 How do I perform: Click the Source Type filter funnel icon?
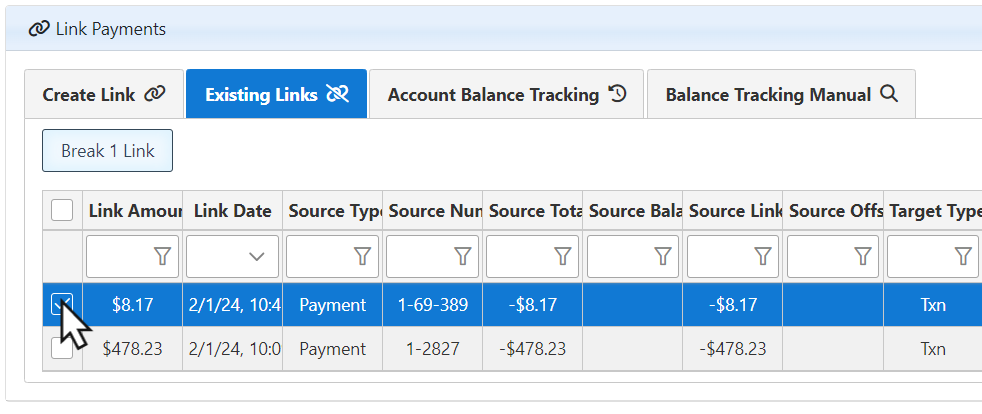pos(362,257)
